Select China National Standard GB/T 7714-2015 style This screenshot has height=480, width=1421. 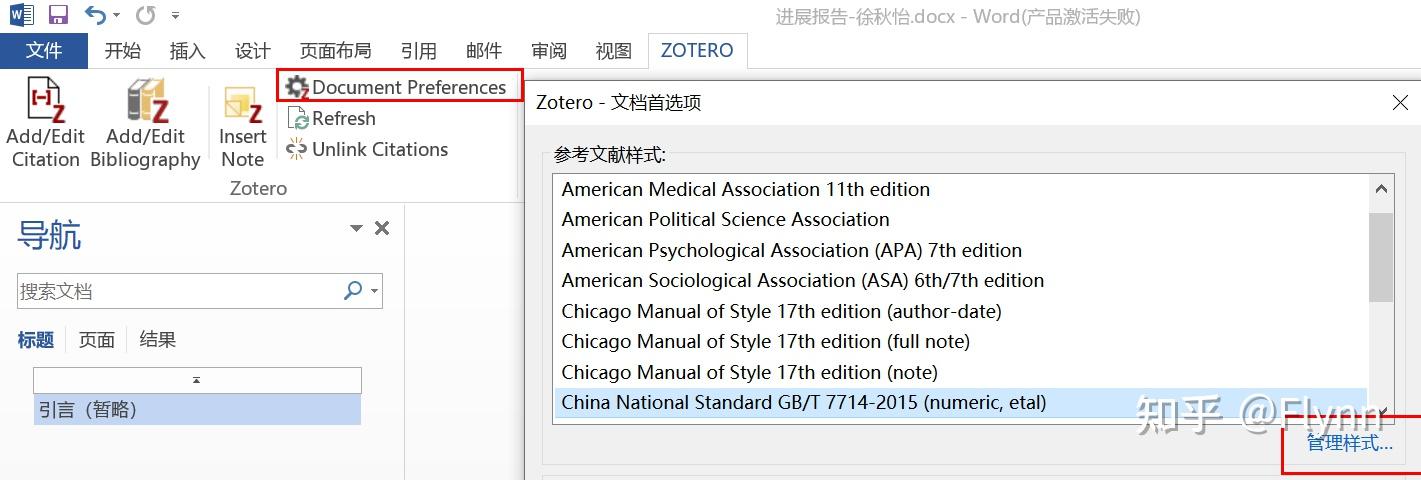[959, 402]
